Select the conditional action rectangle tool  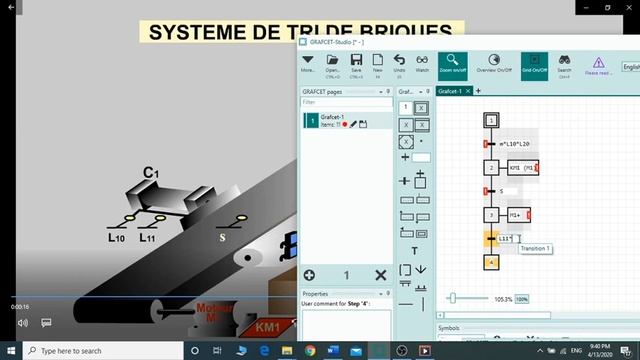click(422, 200)
